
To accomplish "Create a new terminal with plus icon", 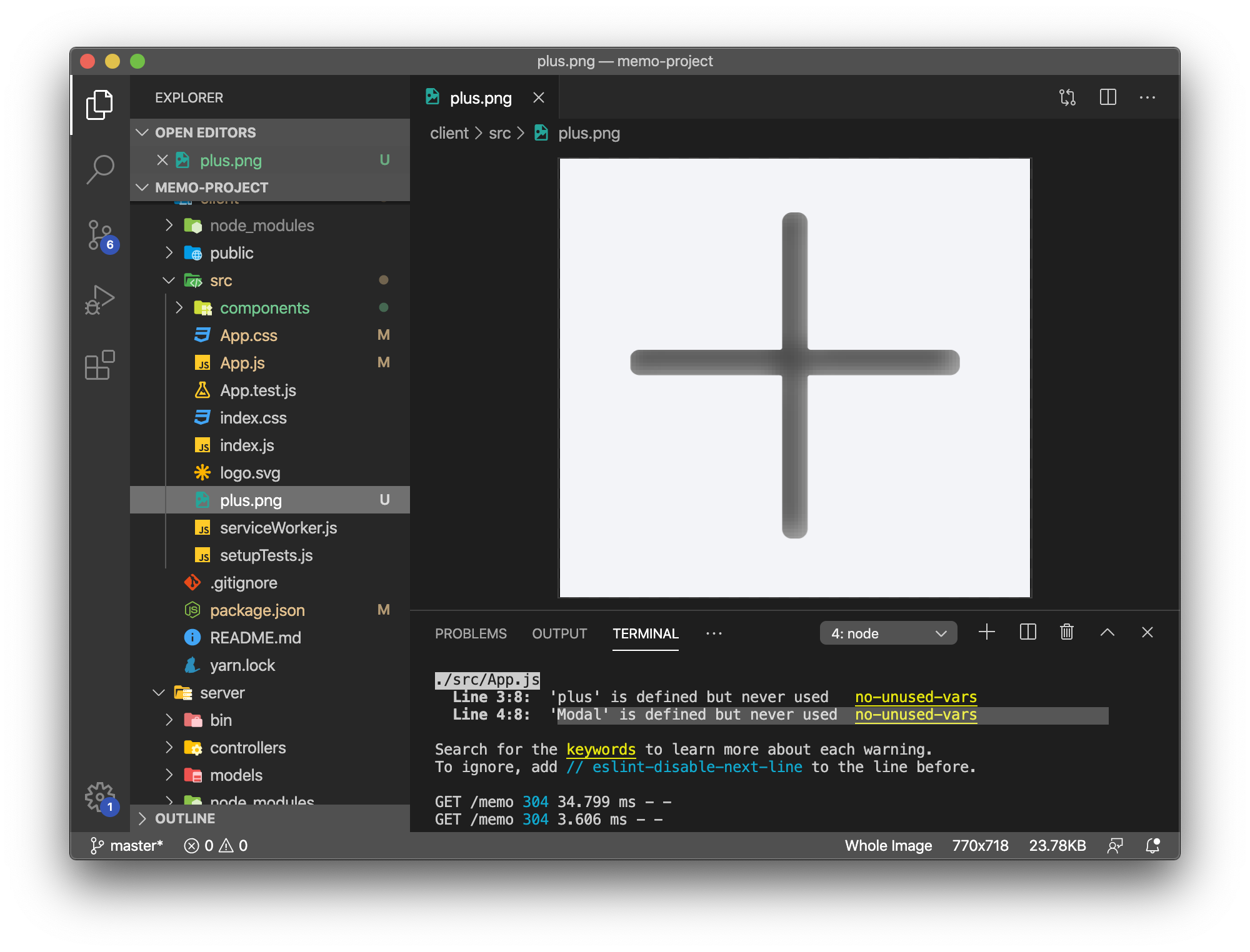I will tap(986, 632).
